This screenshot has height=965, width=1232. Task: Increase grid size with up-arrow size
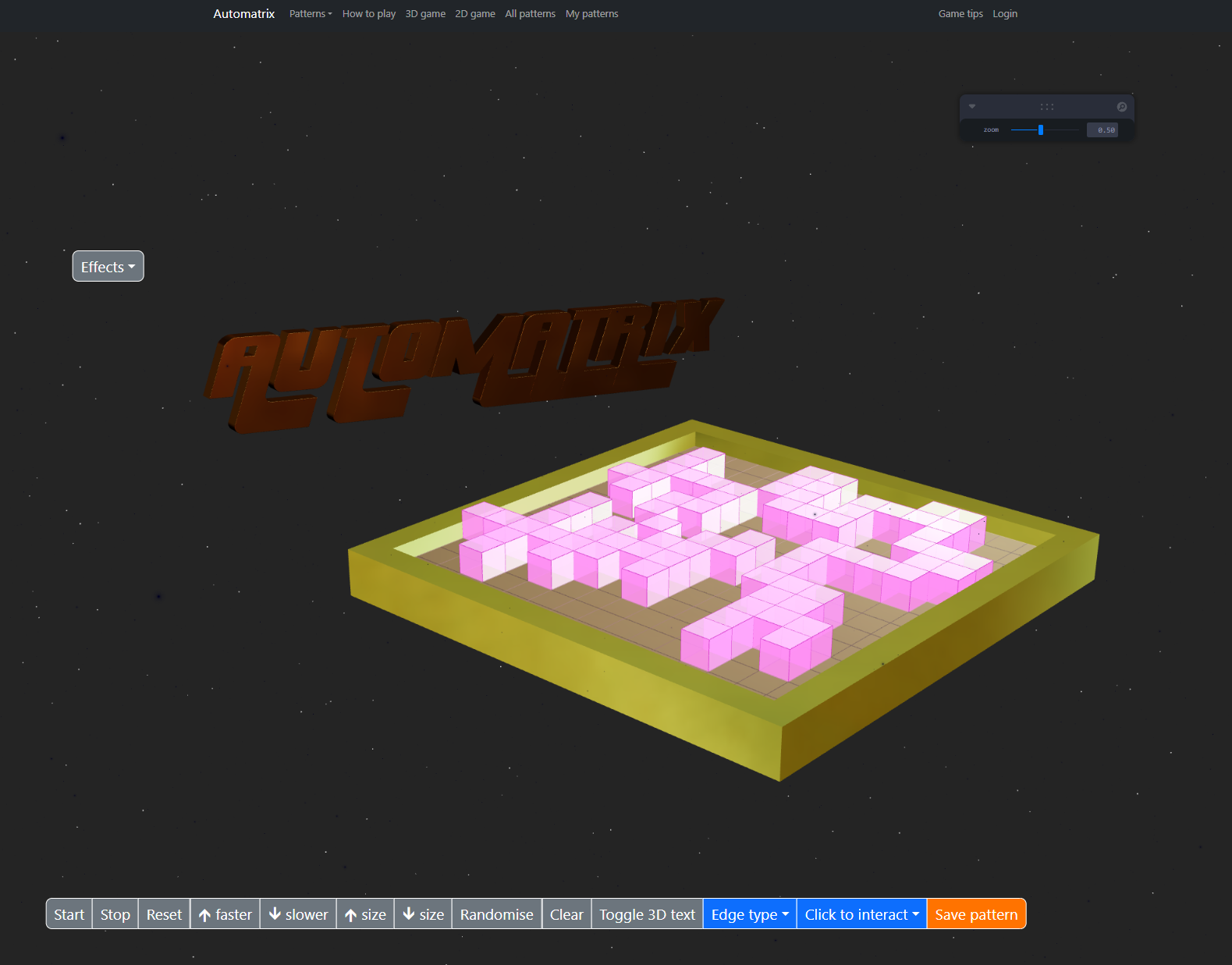(x=365, y=914)
